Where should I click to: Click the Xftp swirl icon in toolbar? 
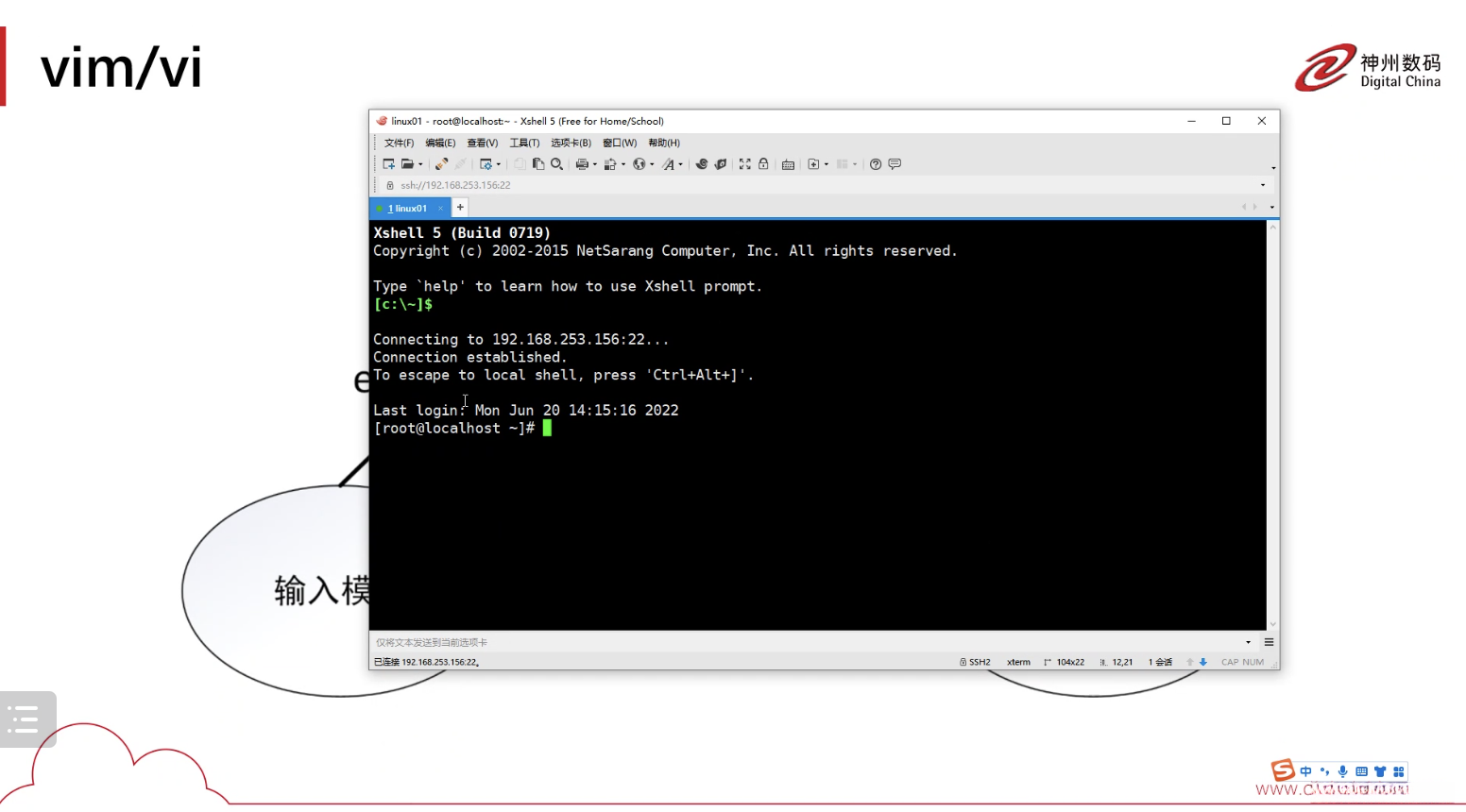702,164
